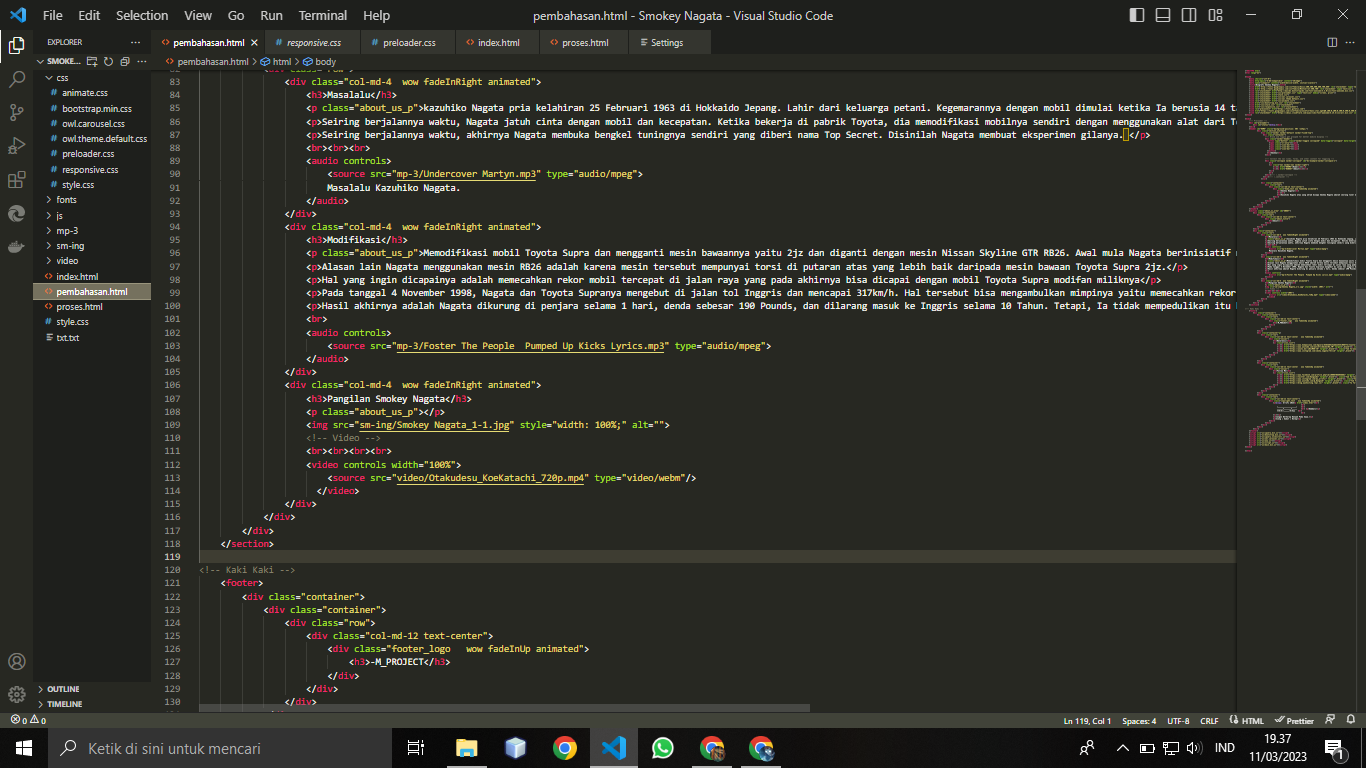Collapse the SMOKE... root folder header

[x=58, y=62]
